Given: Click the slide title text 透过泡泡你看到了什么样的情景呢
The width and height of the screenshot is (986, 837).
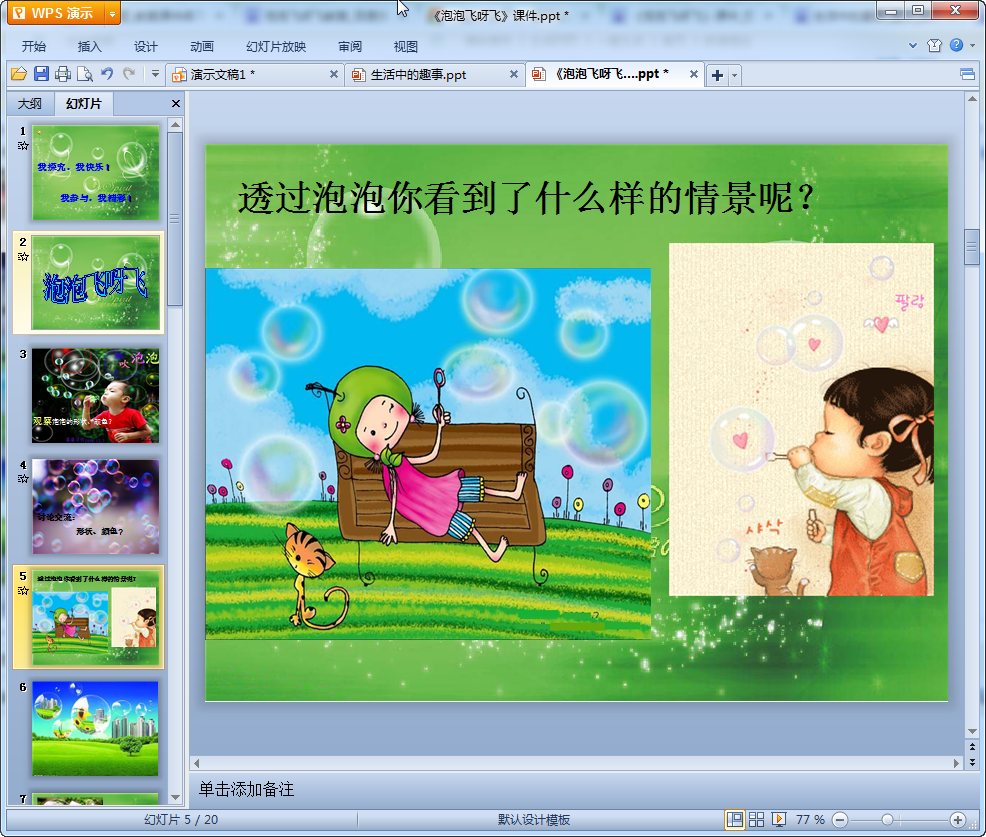Looking at the screenshot, I should 526,198.
